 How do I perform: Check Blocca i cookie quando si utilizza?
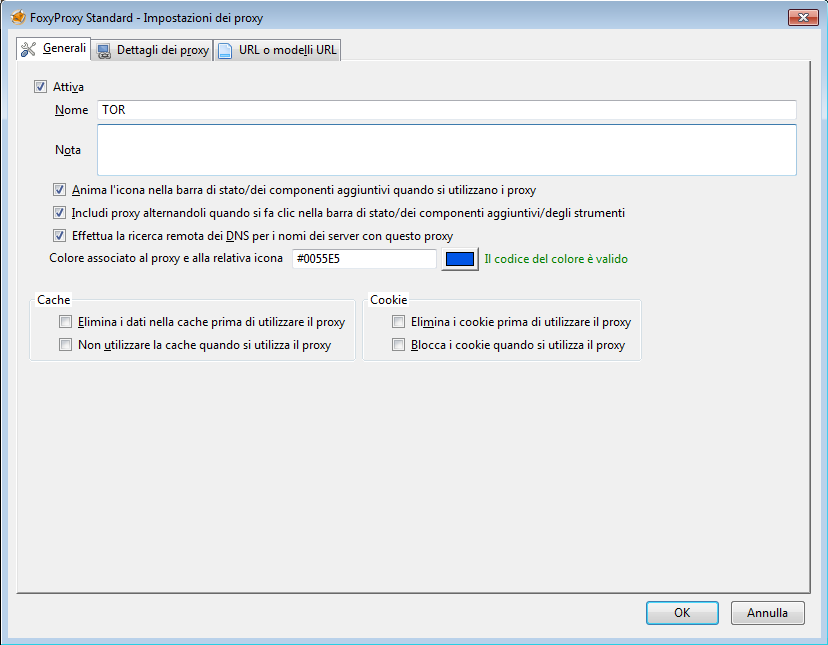pos(399,345)
